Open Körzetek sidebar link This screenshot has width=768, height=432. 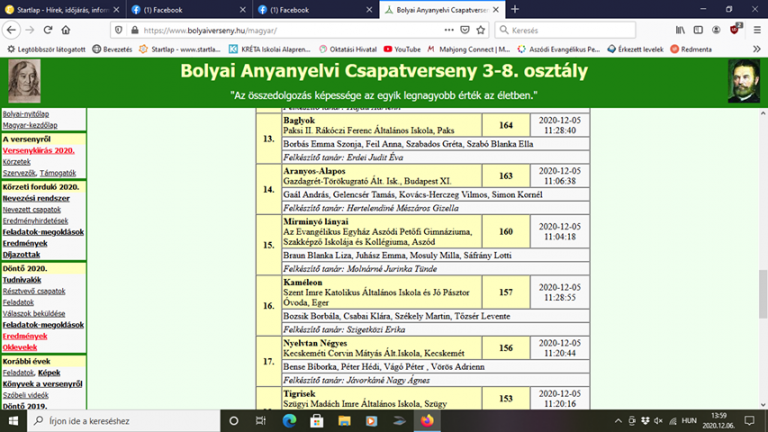(17, 162)
